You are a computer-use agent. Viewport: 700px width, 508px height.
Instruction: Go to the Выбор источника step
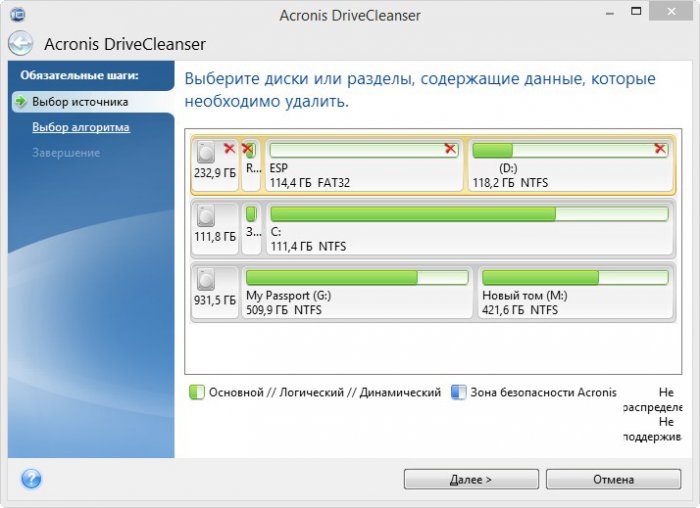click(79, 102)
